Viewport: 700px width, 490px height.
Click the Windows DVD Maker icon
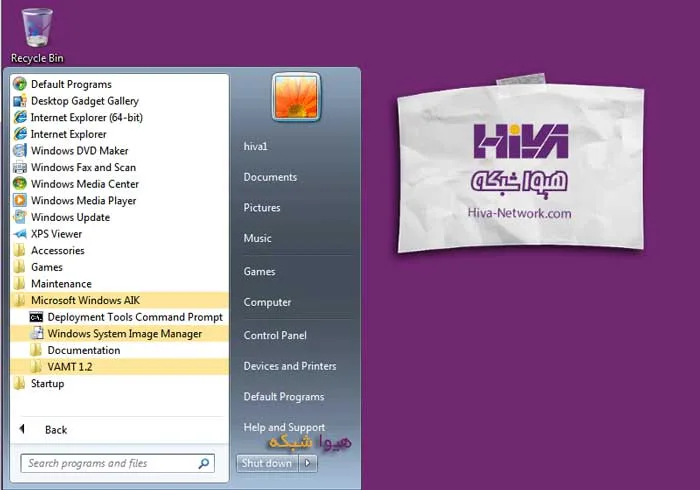pos(20,150)
